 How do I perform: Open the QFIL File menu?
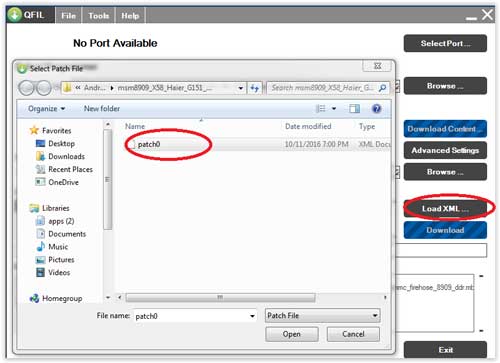[x=68, y=16]
